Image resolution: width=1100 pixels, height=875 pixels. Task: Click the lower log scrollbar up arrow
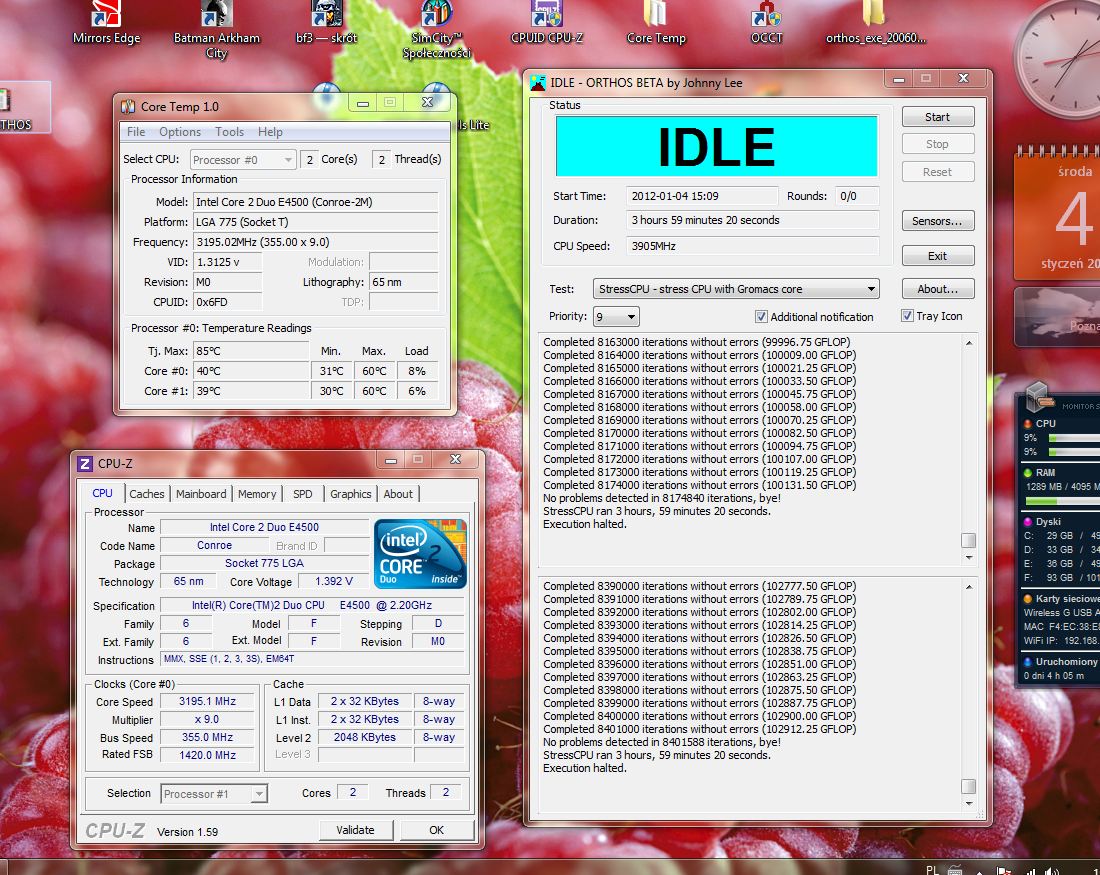click(969, 587)
